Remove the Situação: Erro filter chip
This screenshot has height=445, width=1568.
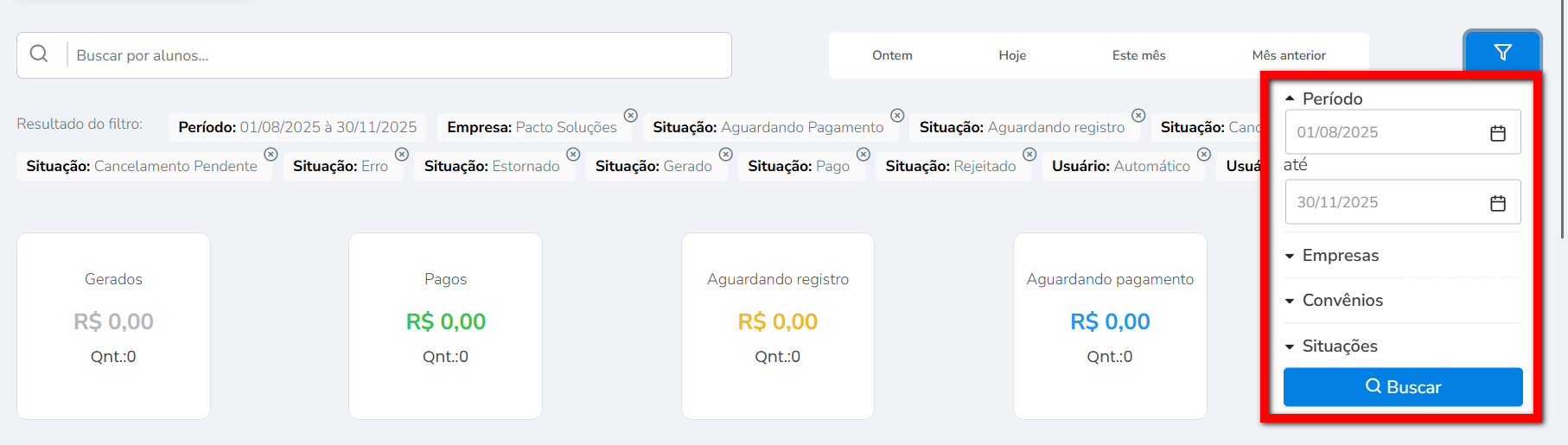(x=402, y=155)
